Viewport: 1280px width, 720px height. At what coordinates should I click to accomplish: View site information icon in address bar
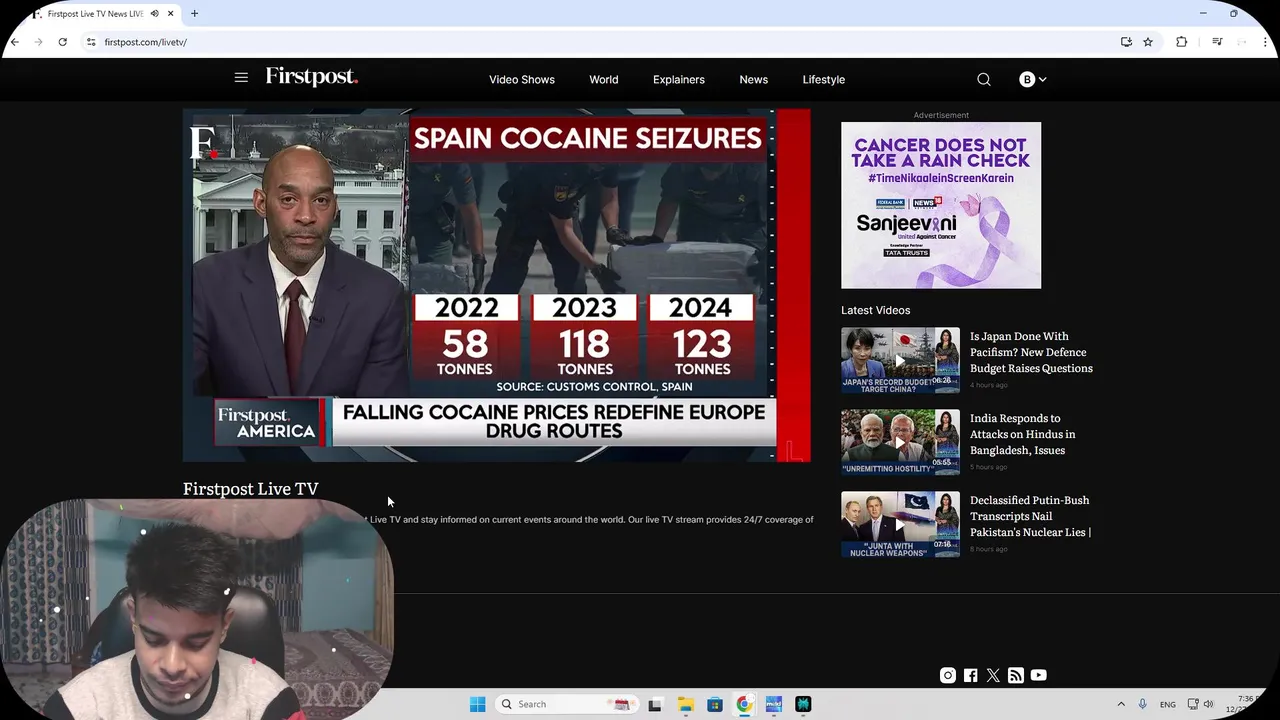pos(91,42)
